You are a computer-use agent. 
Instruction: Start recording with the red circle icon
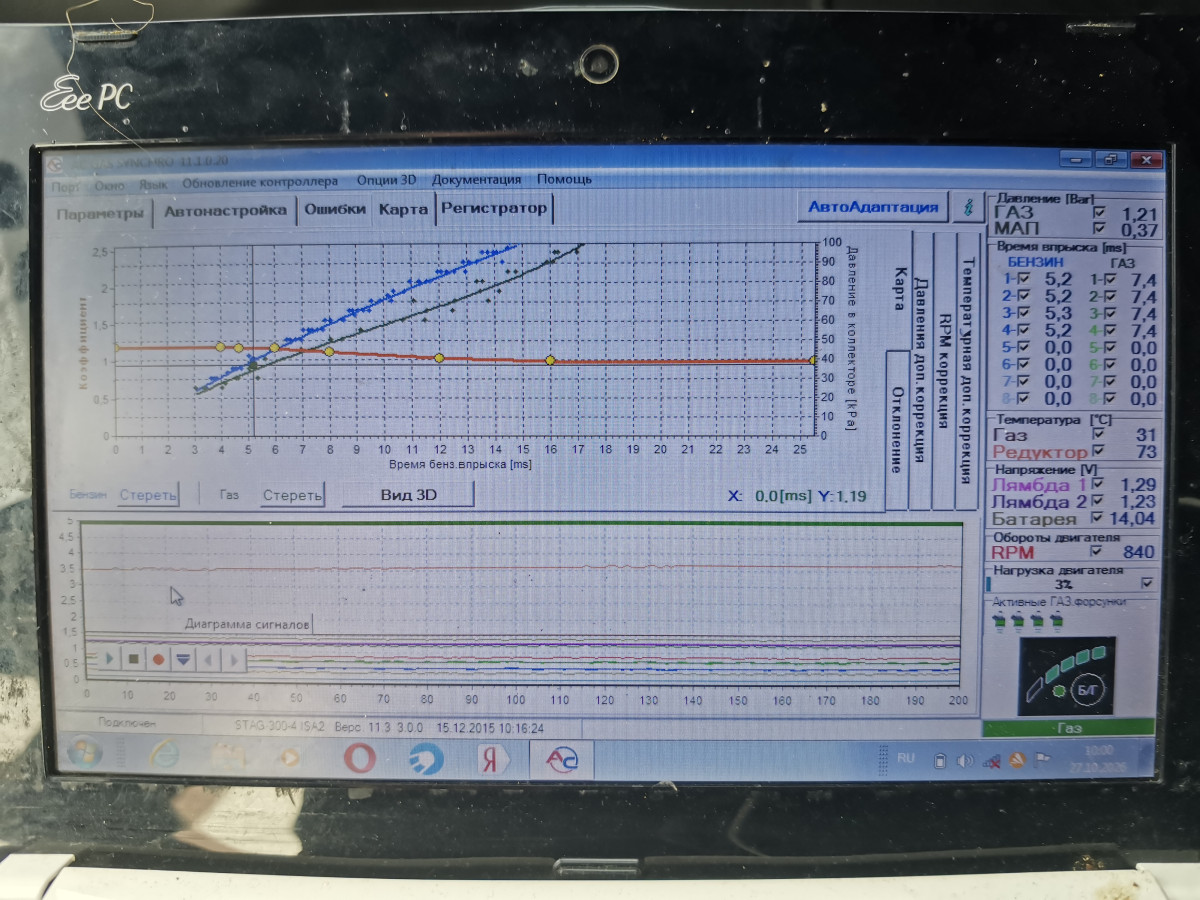pyautogui.click(x=158, y=659)
